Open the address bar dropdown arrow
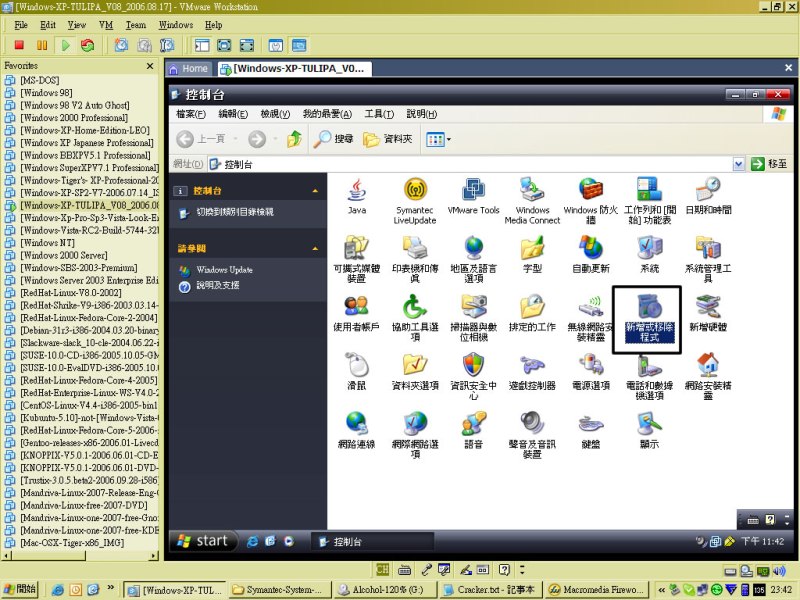Screen dimensions: 800x600 tap(738, 164)
